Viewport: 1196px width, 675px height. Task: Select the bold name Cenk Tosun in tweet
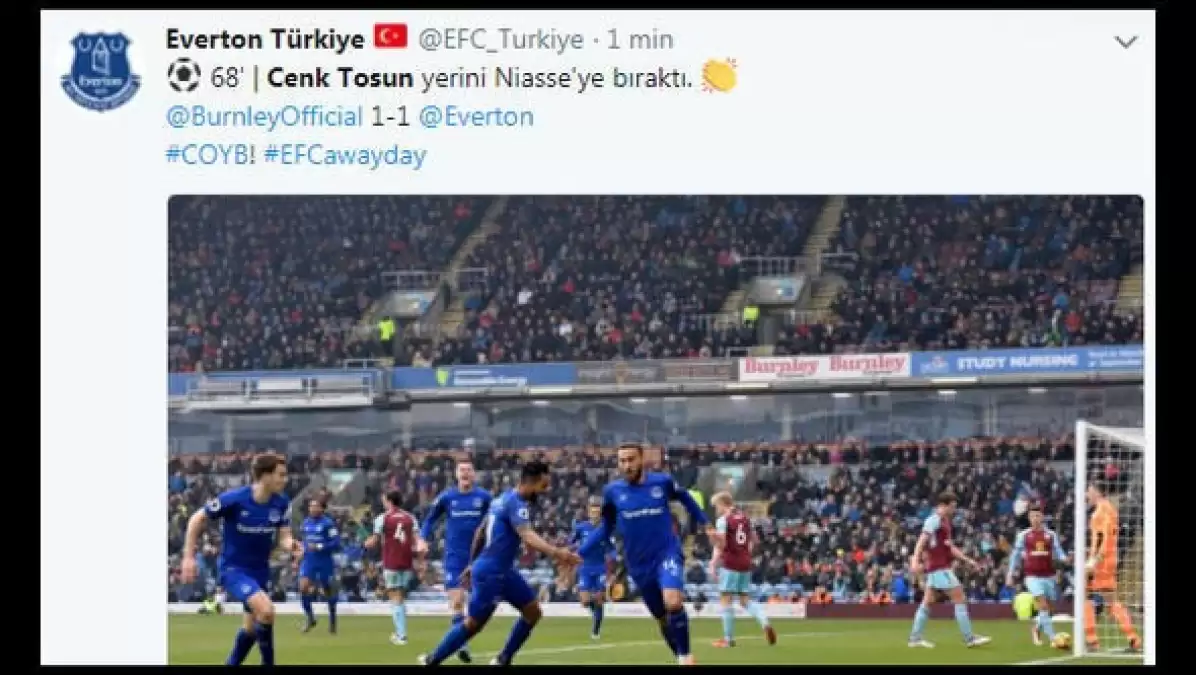pos(340,78)
